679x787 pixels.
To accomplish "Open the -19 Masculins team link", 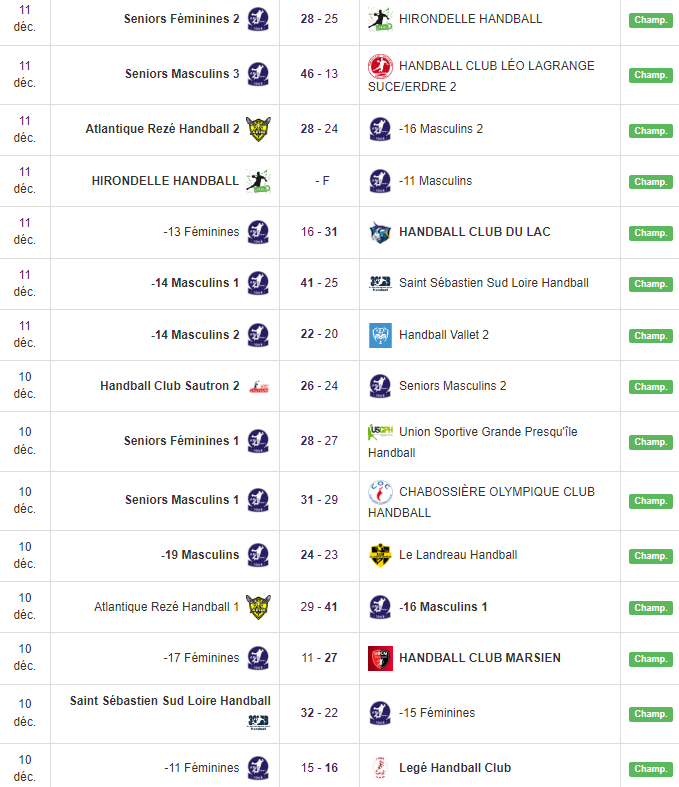I will click(200, 555).
